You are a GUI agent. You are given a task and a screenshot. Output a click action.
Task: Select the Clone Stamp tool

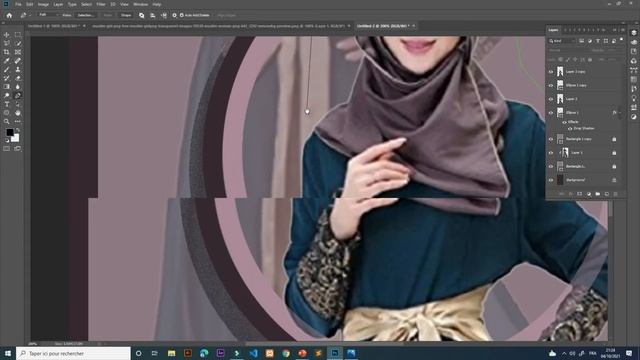pos(18,69)
